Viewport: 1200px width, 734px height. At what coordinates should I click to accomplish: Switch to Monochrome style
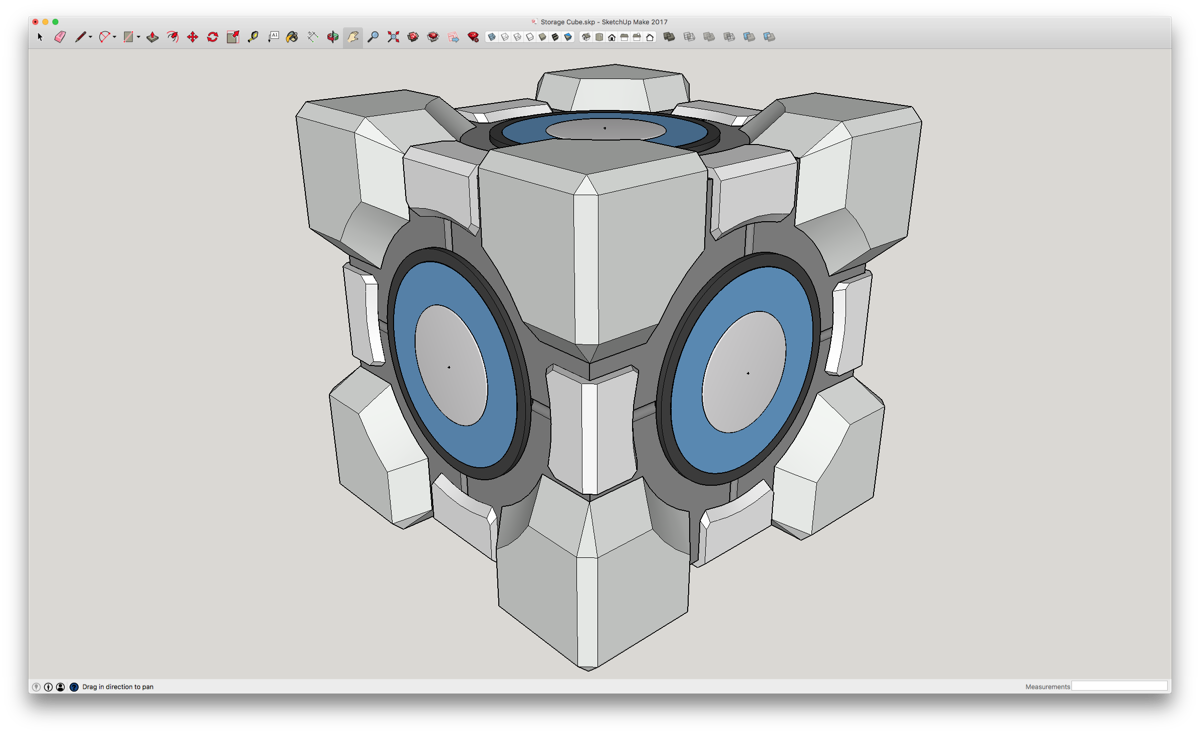(x=568, y=37)
